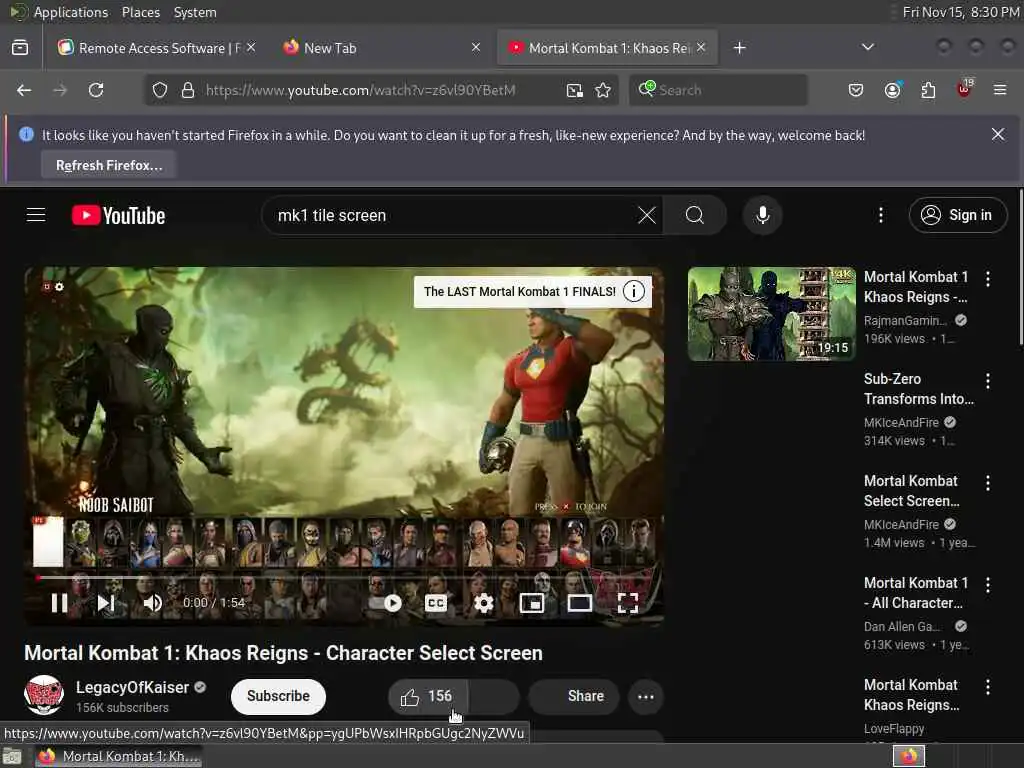Like the video with thumbs up
This screenshot has width=1024, height=768.
[x=427, y=697]
